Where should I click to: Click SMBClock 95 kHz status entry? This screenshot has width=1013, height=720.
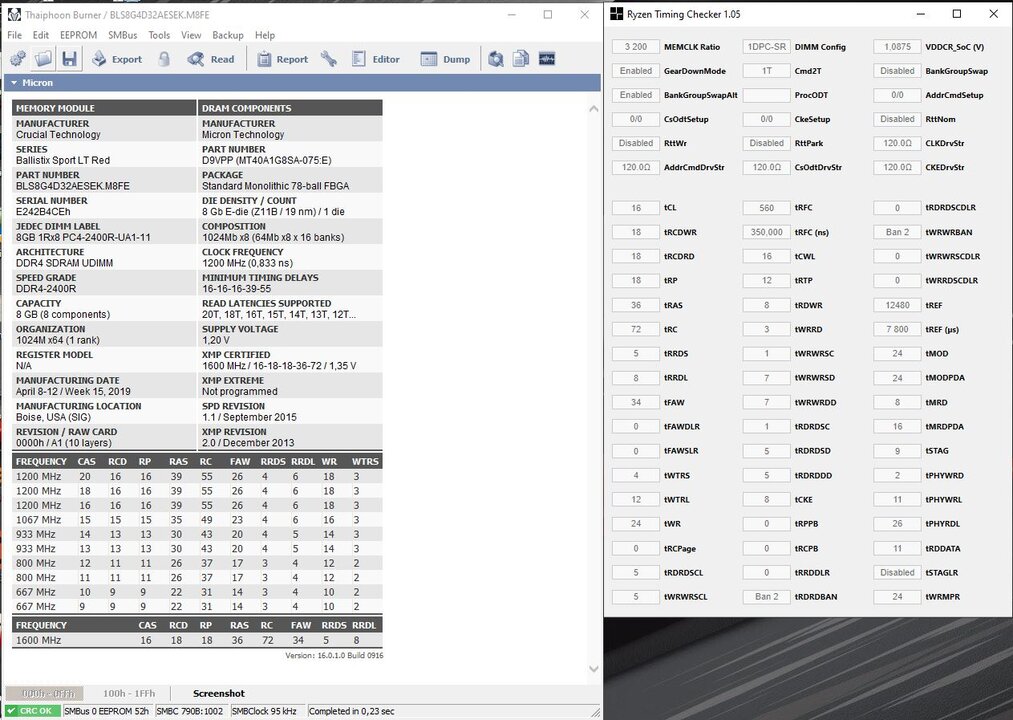pyautogui.click(x=264, y=711)
